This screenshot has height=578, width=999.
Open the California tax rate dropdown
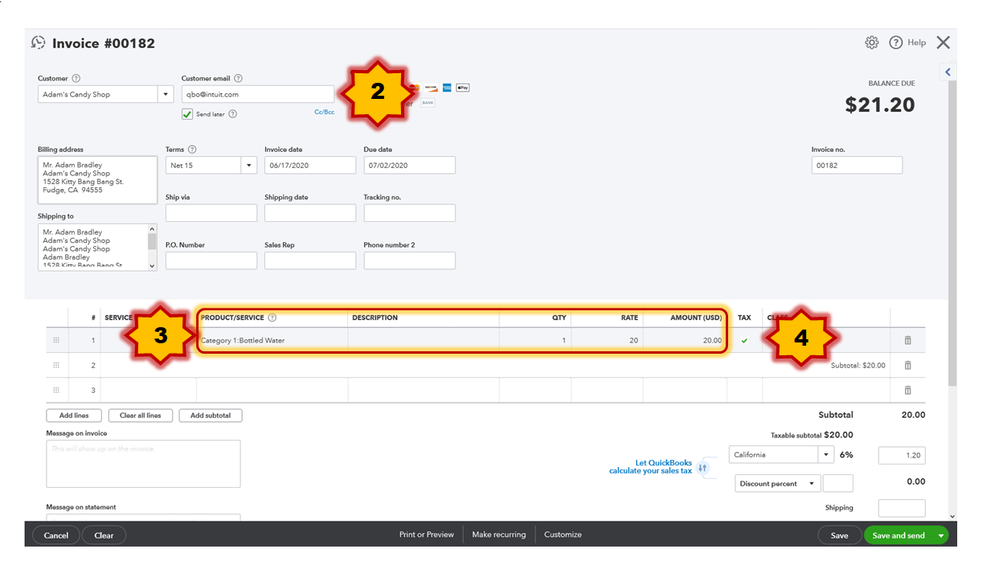click(x=826, y=454)
